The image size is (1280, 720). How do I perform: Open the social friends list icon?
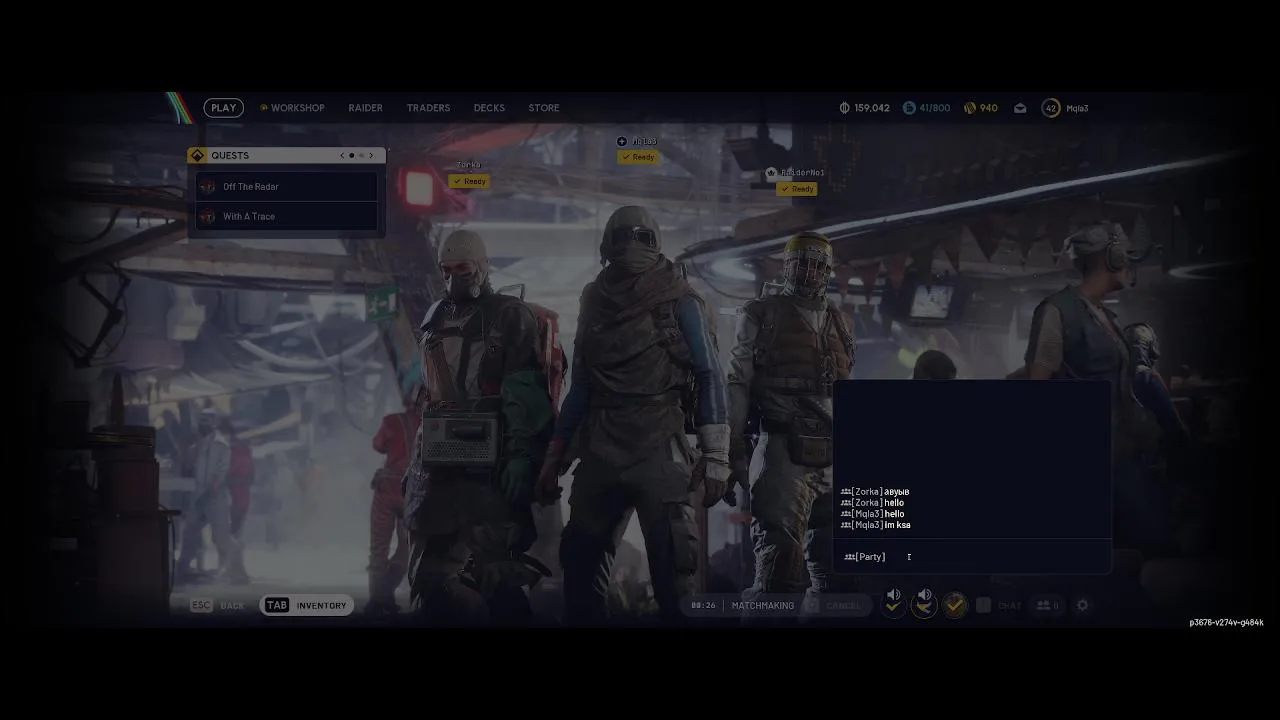(x=1048, y=605)
